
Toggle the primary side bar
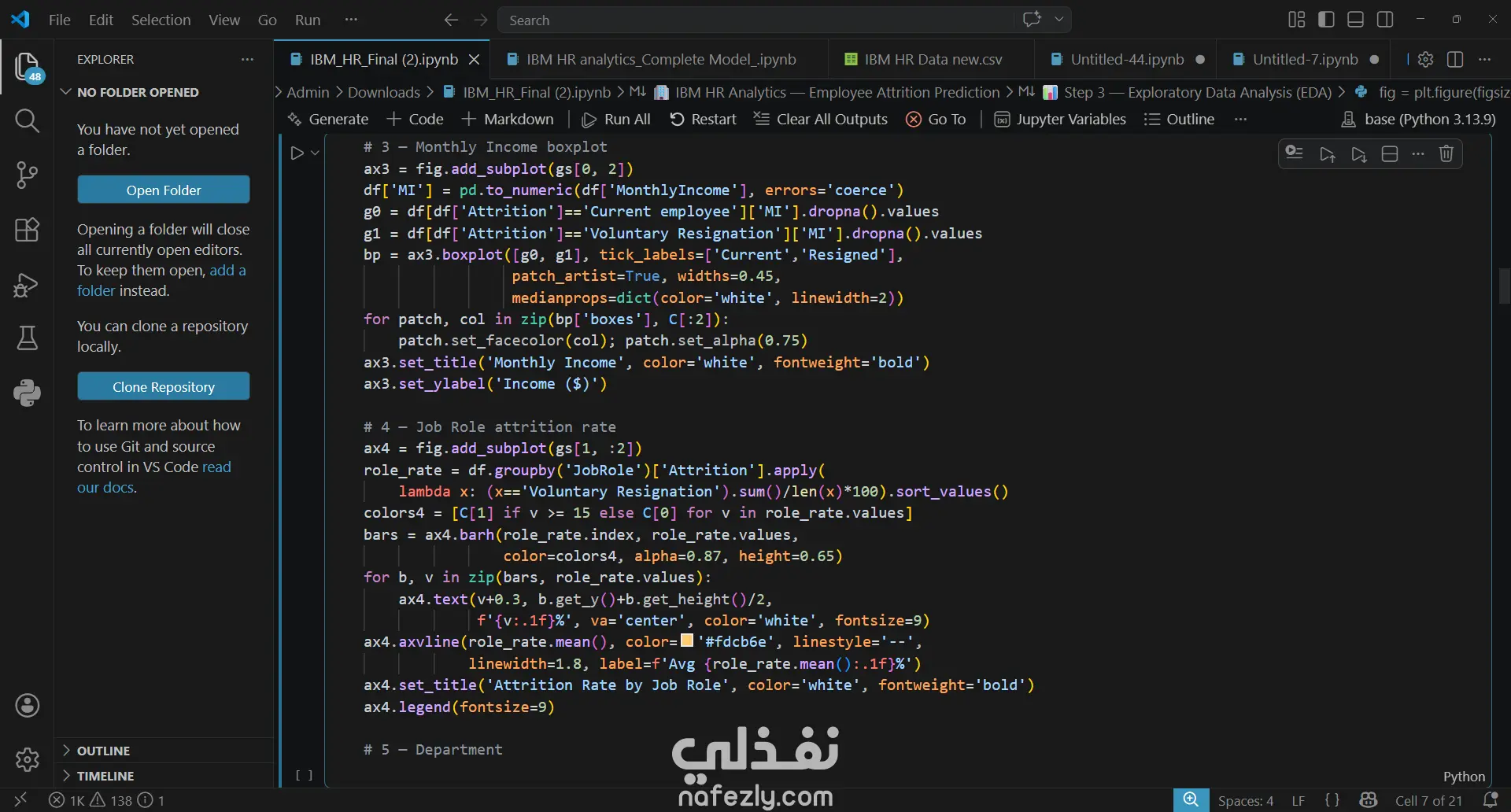(1326, 20)
